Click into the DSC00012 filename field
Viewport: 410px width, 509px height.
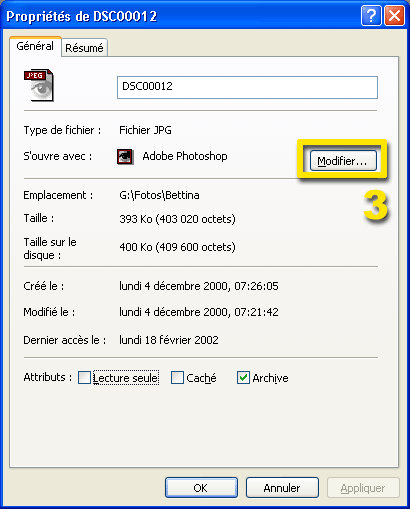click(247, 87)
